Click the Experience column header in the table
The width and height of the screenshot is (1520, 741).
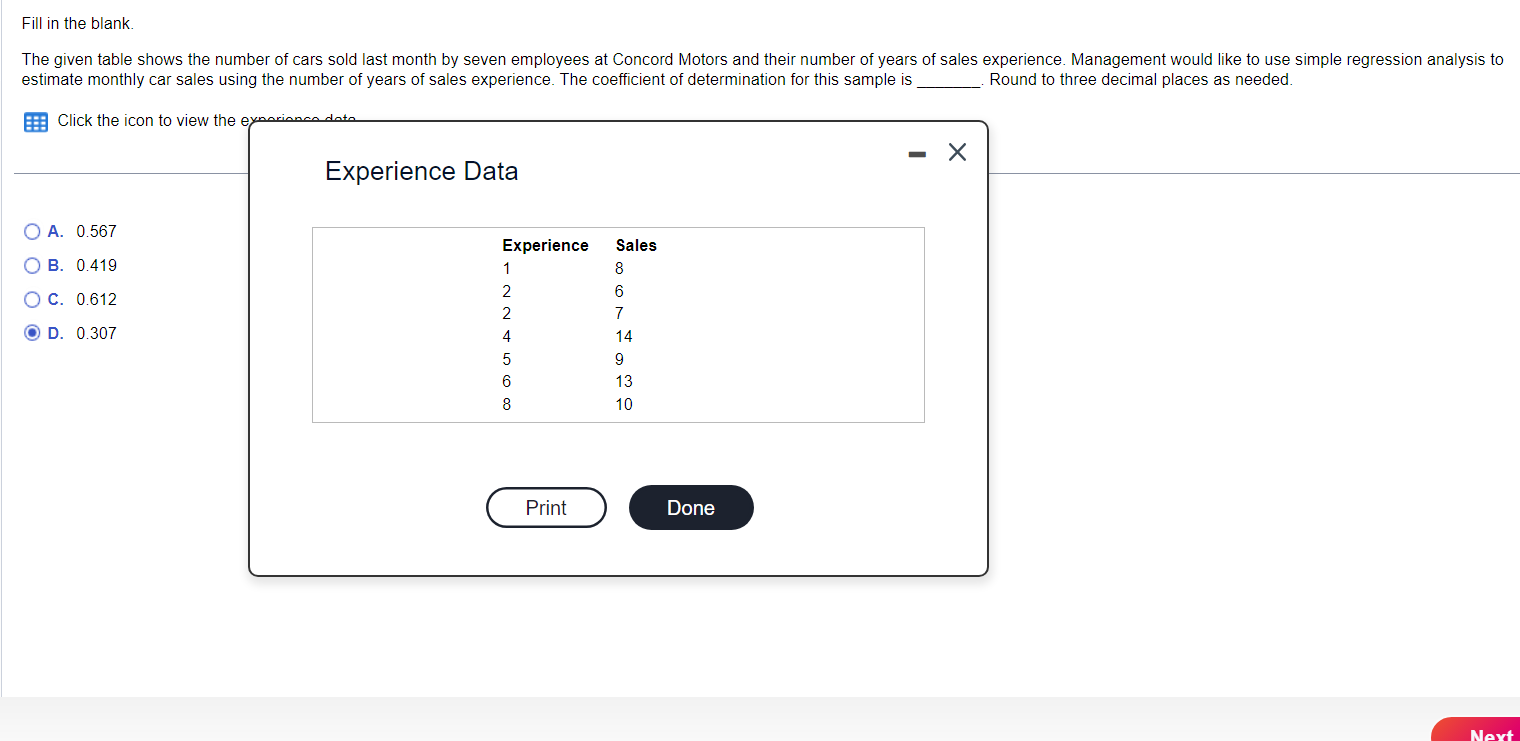[x=545, y=245]
